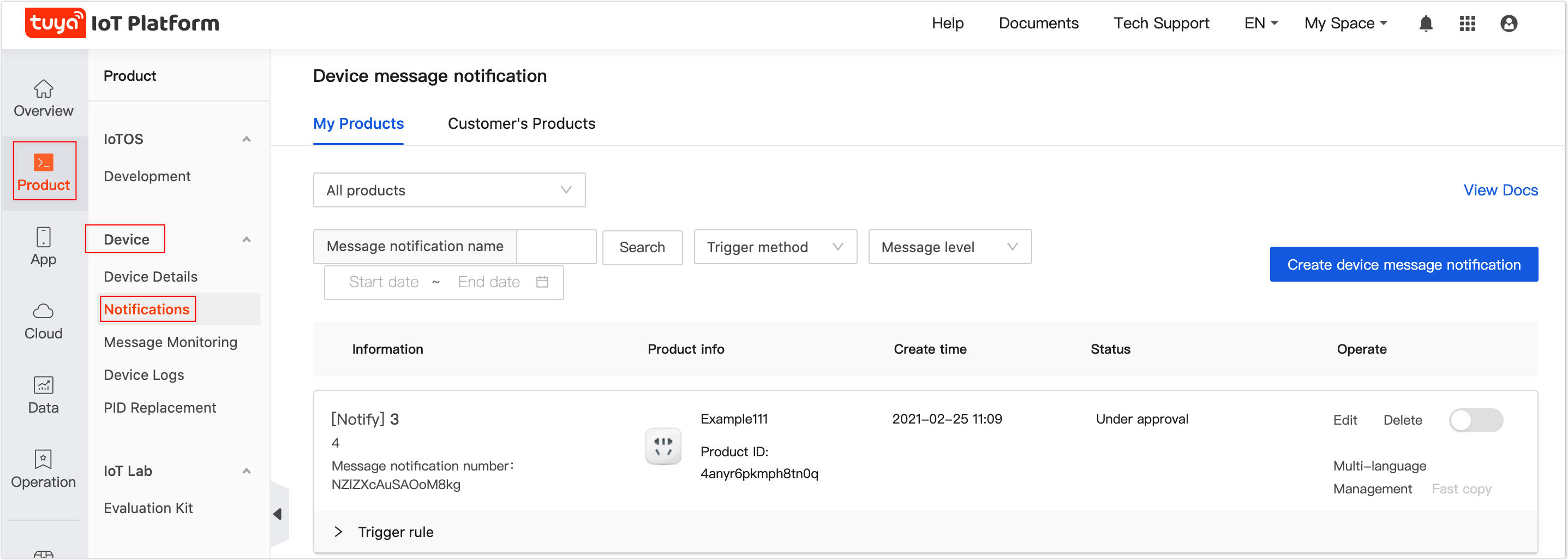
Task: Open PID Replacement menu item
Action: tap(160, 408)
